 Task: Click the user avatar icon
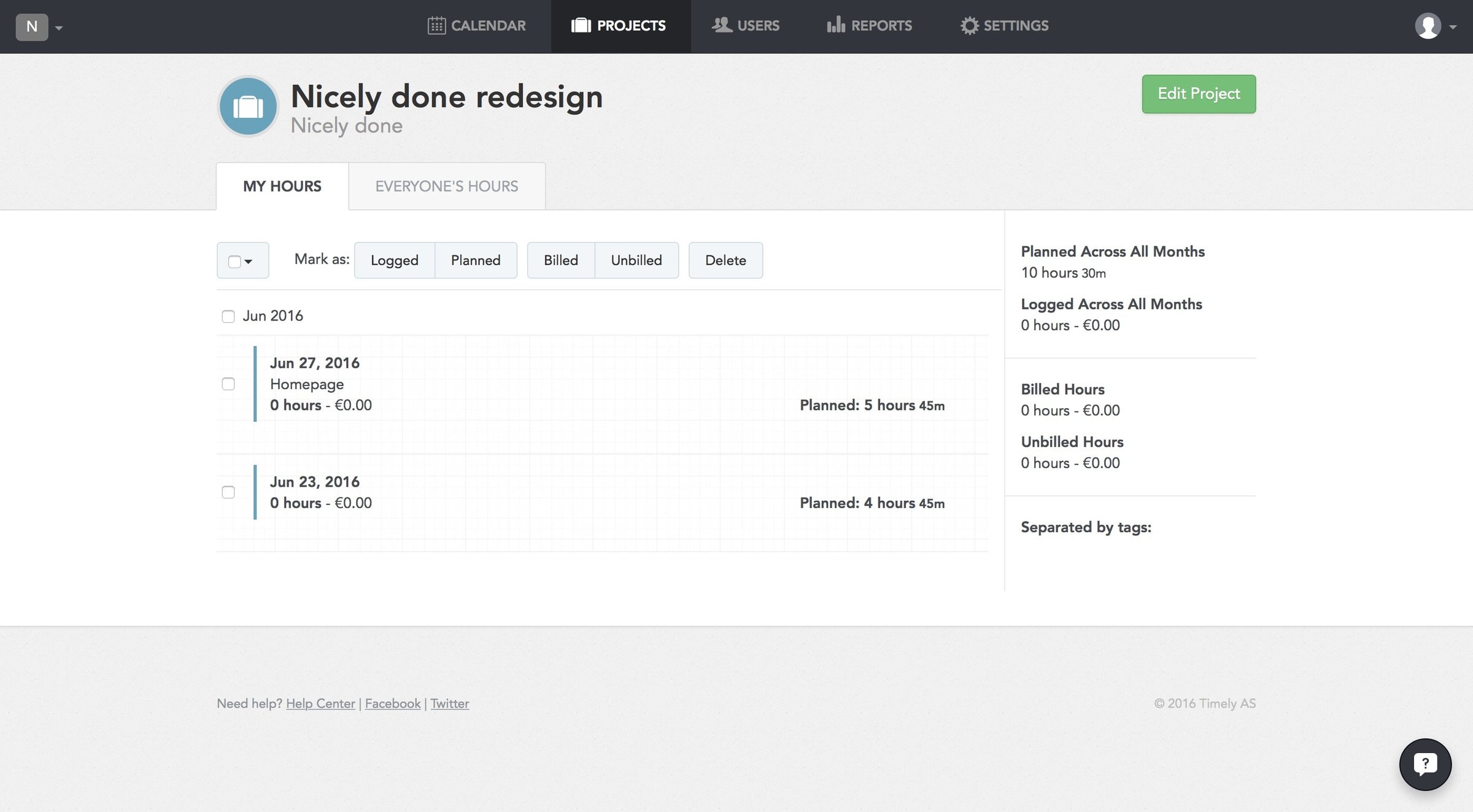(x=1428, y=26)
